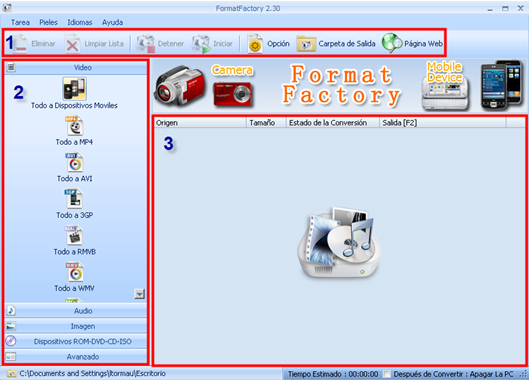Open the Carpeta de Salida folder icon

coord(306,44)
